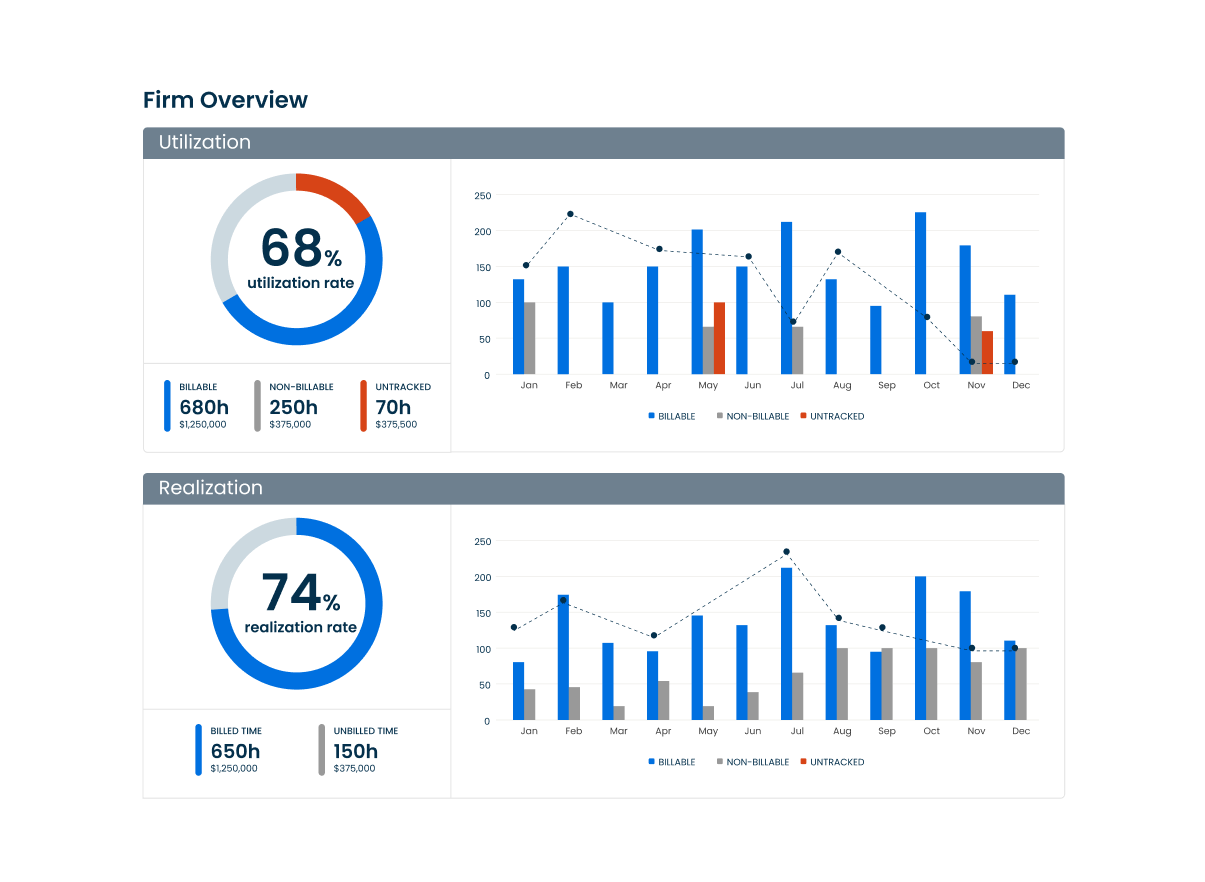1205x882 pixels.
Task: Click the 74% realization rate donut center
Action: pyautogui.click(x=297, y=604)
